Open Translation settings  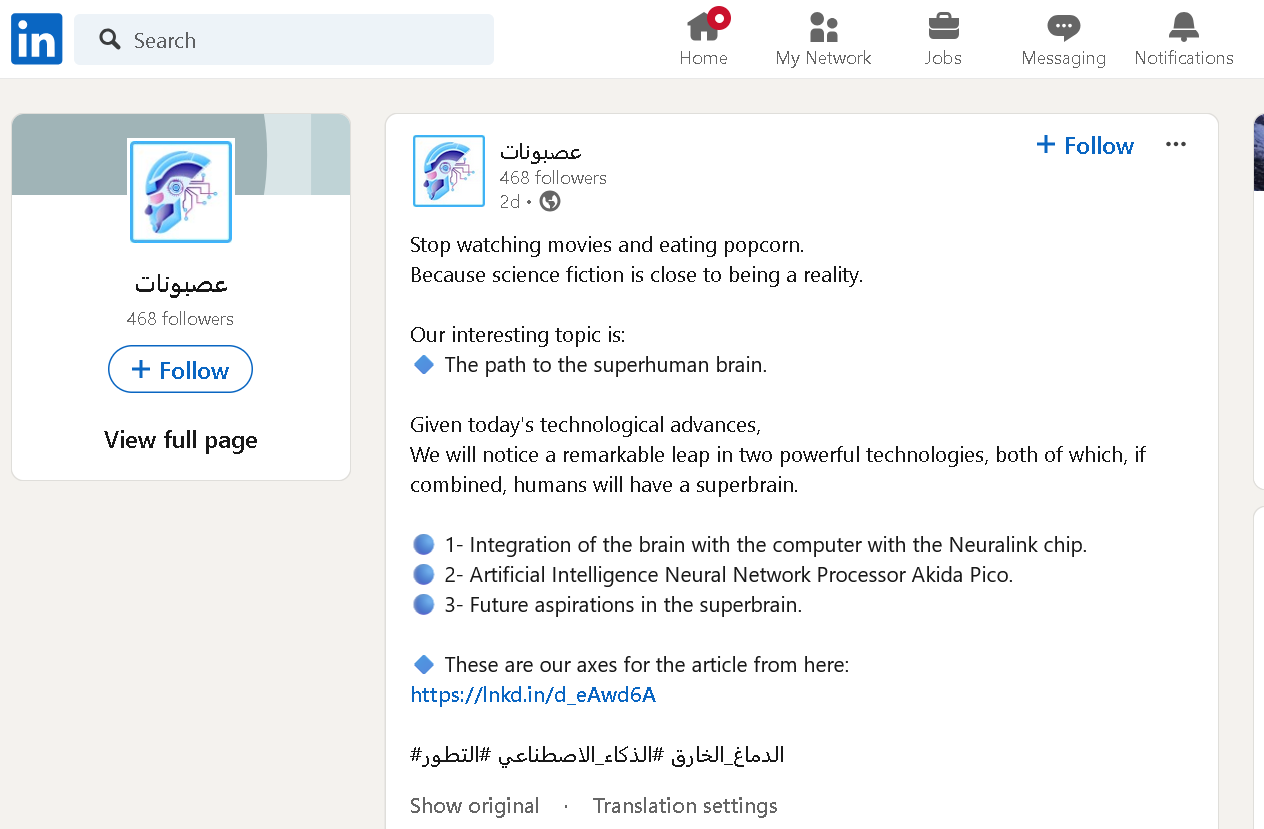click(x=685, y=806)
